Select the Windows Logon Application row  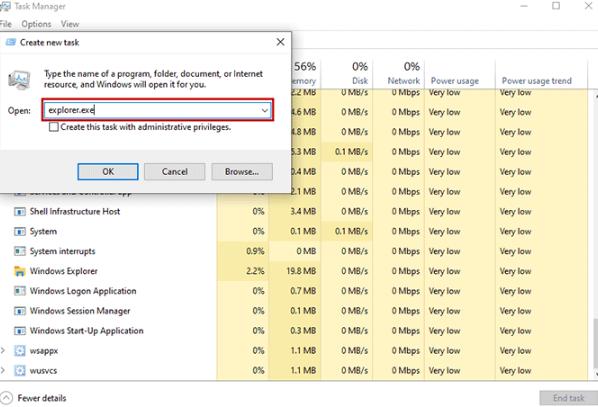click(294, 291)
